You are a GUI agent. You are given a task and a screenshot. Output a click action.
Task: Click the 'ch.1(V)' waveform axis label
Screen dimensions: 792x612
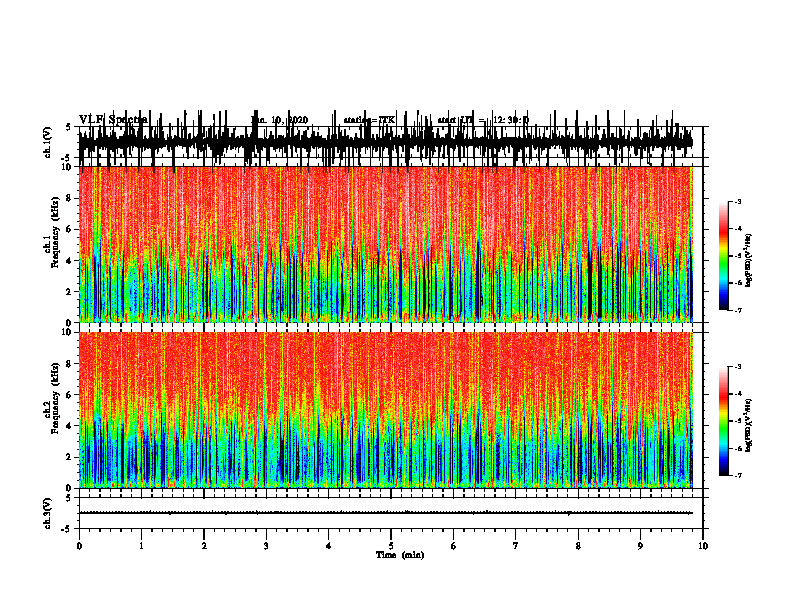point(48,142)
